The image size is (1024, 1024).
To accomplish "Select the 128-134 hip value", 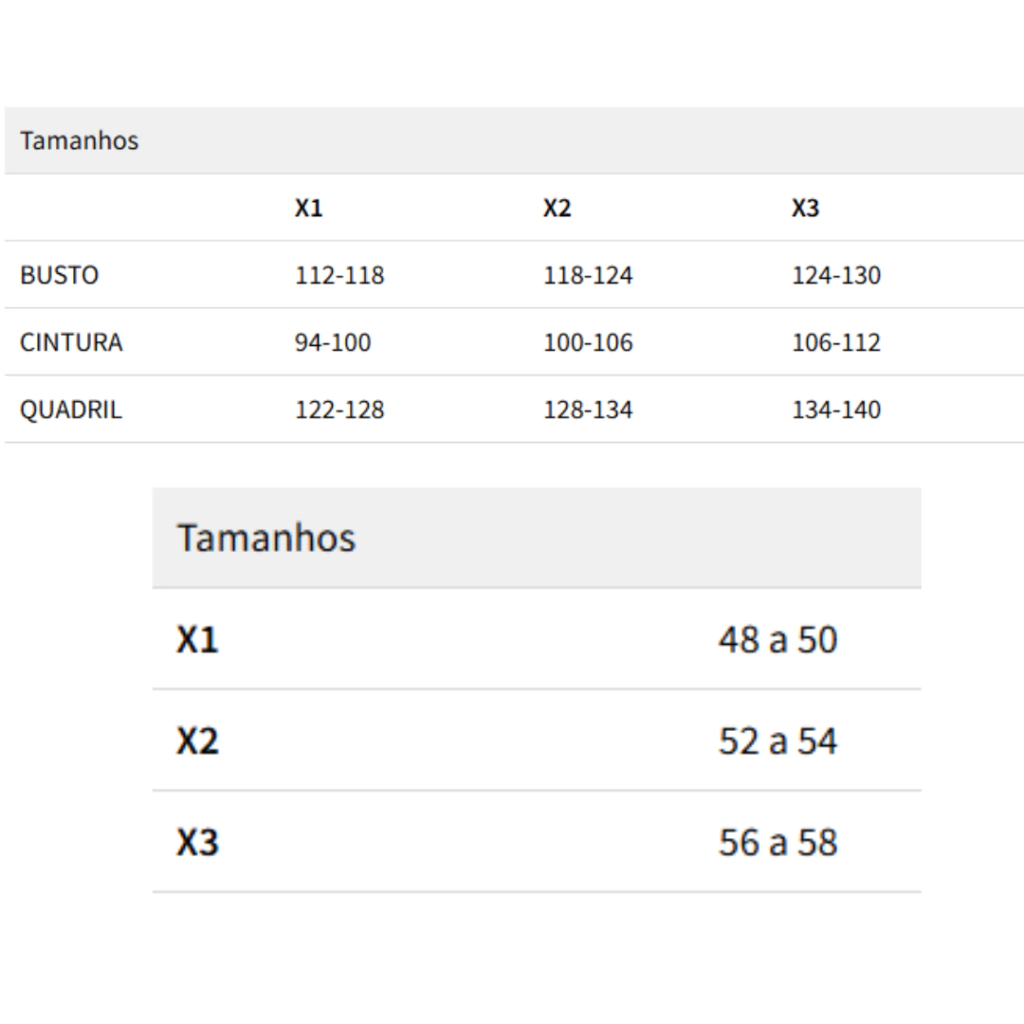I will click(x=588, y=409).
